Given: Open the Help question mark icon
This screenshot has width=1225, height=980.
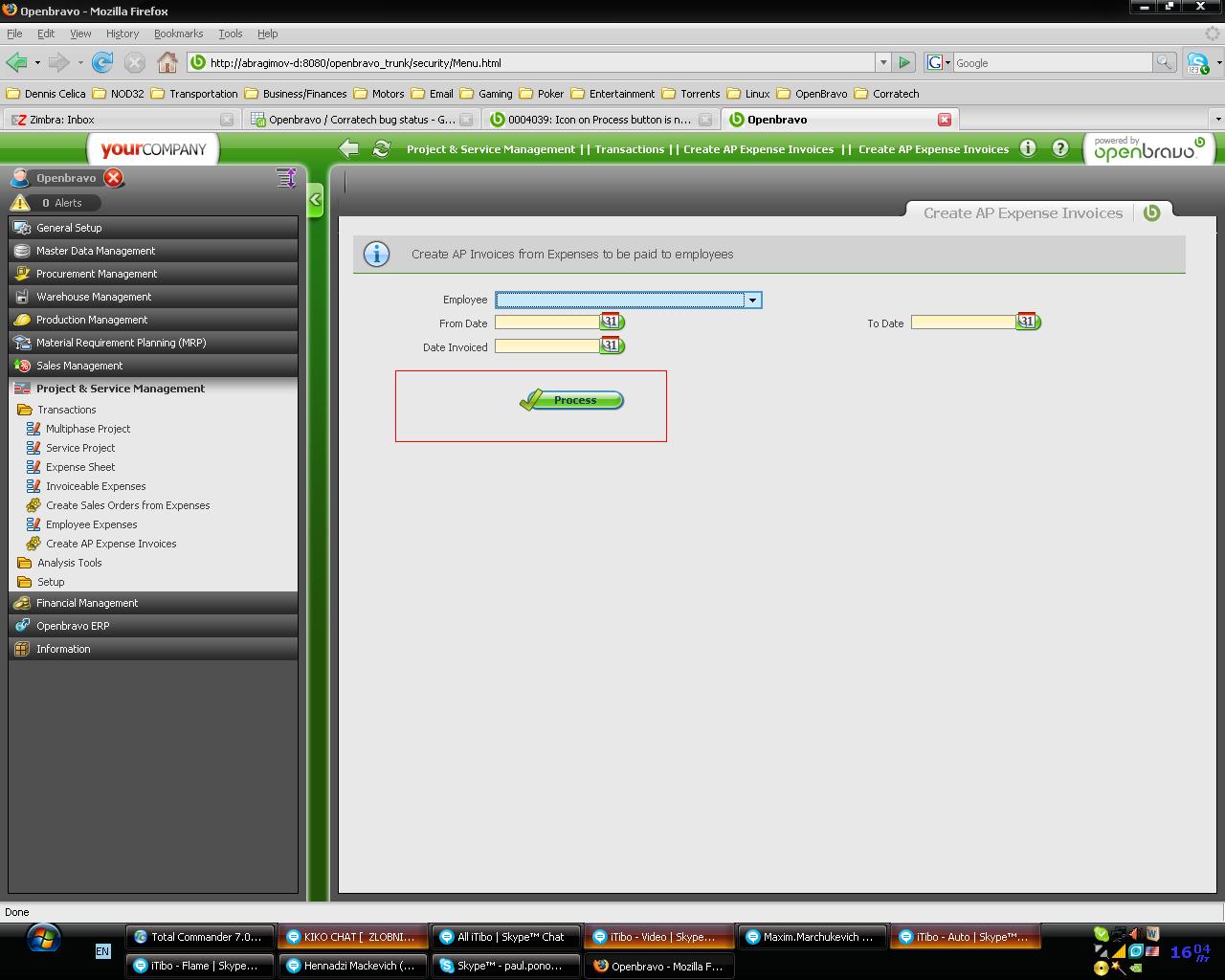Looking at the screenshot, I should (x=1060, y=148).
